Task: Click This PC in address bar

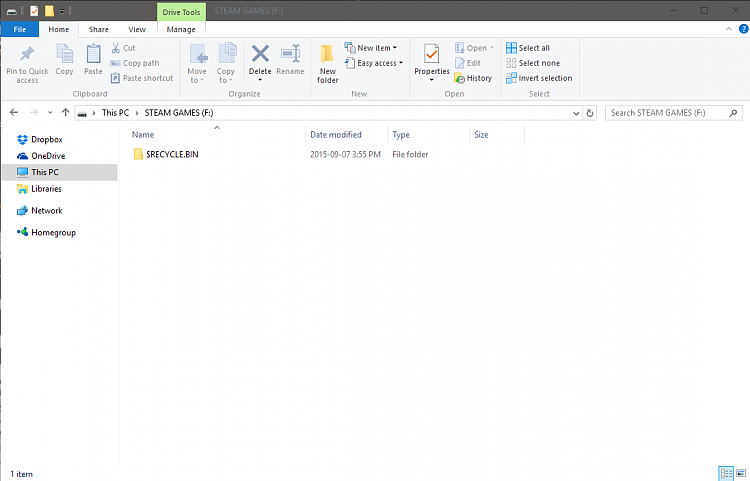Action: pos(115,113)
